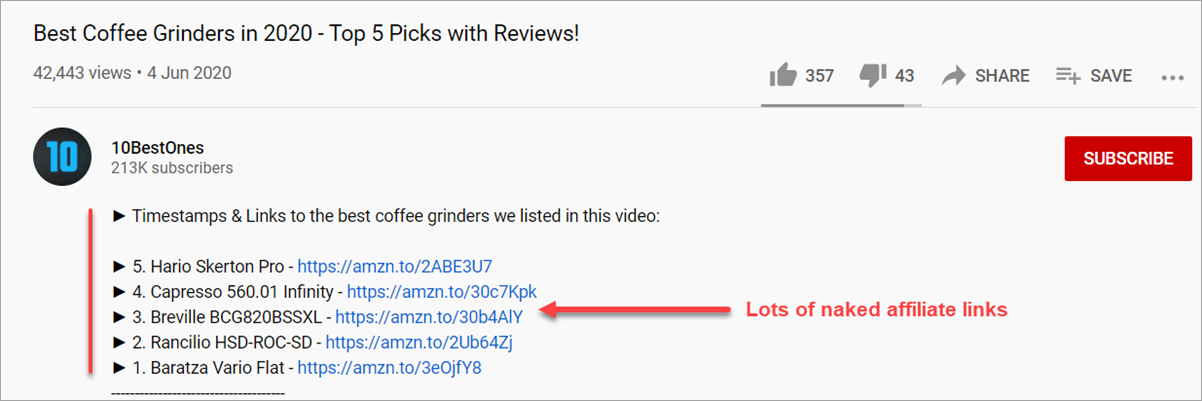Open the Baratza Vario Flat Amazon link
Screen dimensions: 1202x401
tap(390, 367)
